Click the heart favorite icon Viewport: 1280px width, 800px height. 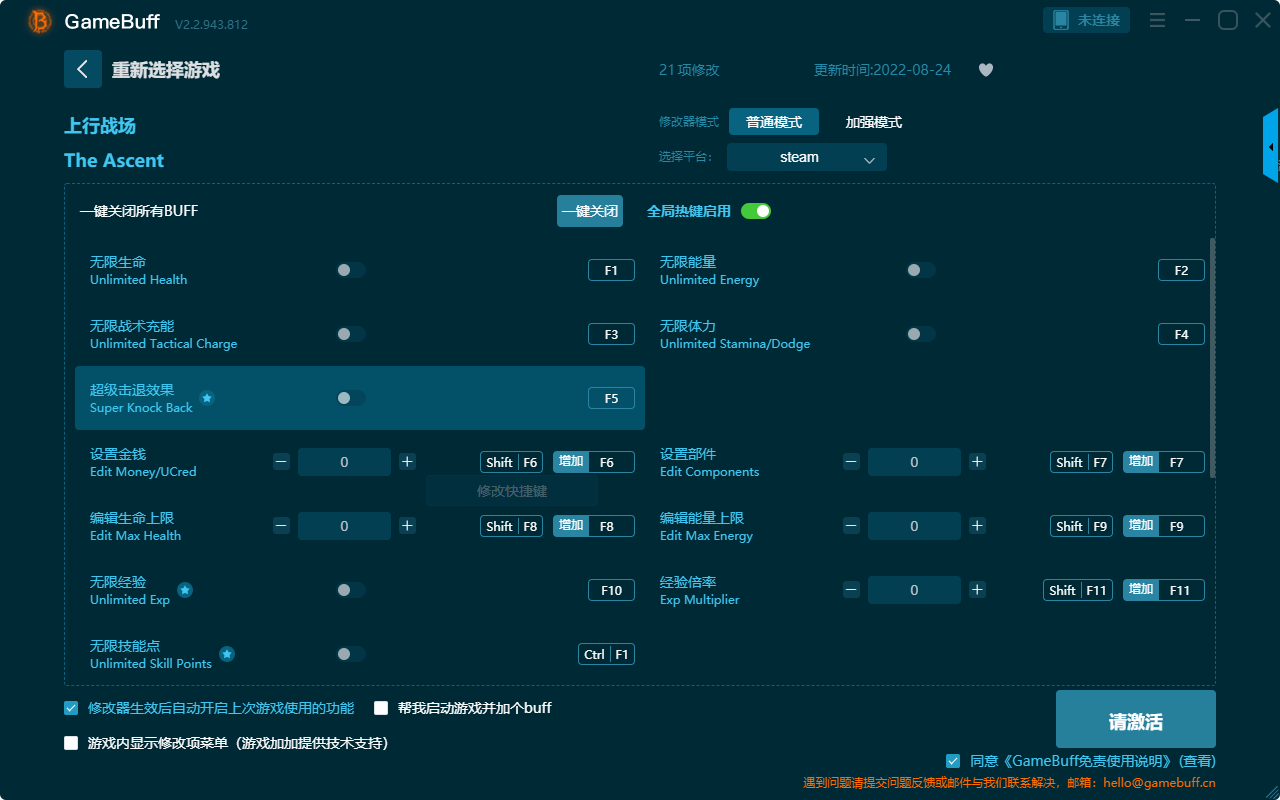[x=986, y=70]
